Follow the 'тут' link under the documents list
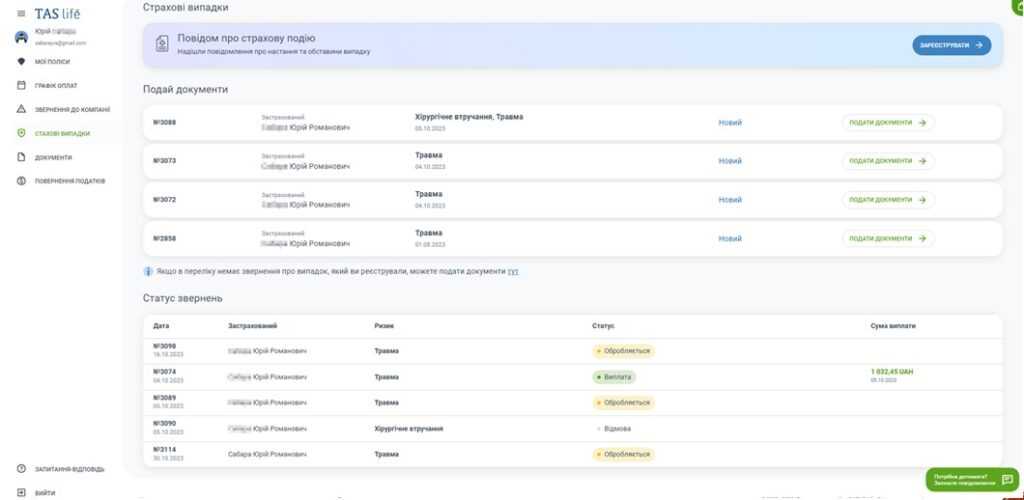Image resolution: width=1024 pixels, height=500 pixels. tap(512, 271)
